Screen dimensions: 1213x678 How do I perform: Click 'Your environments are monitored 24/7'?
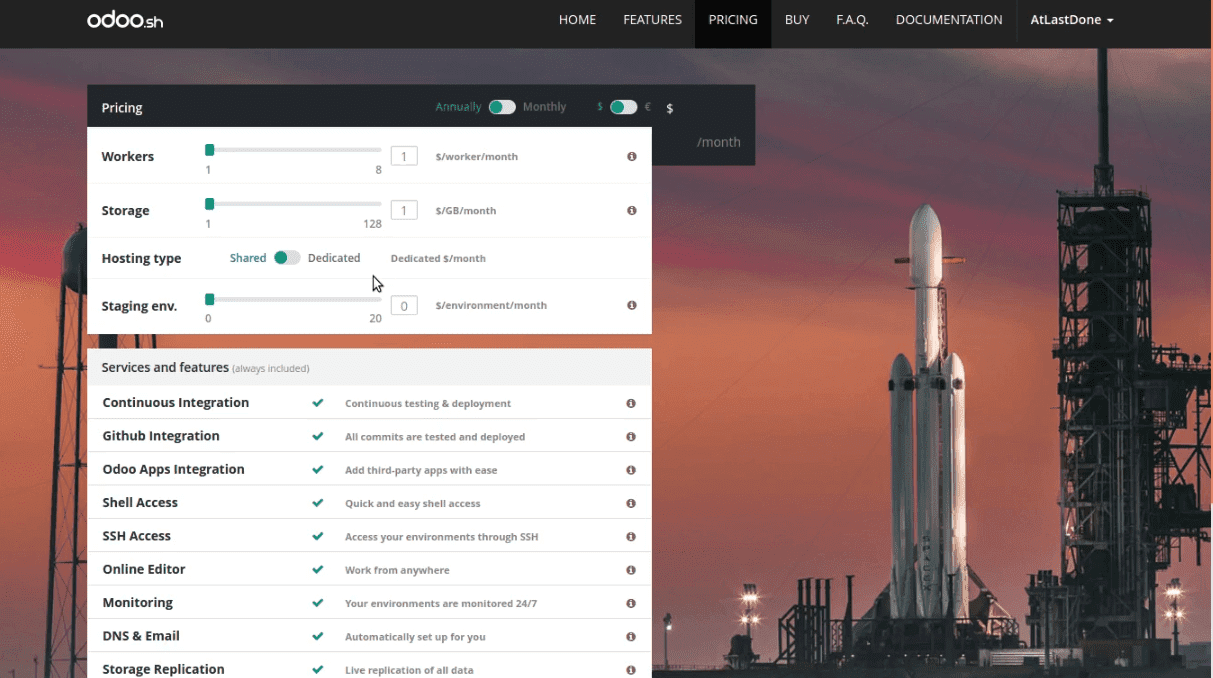[x=441, y=604]
